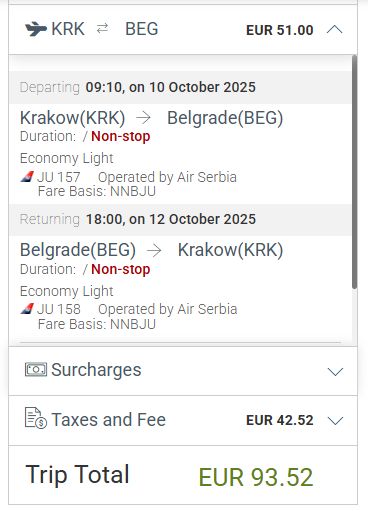Select the Surcharges row label

coord(96,370)
